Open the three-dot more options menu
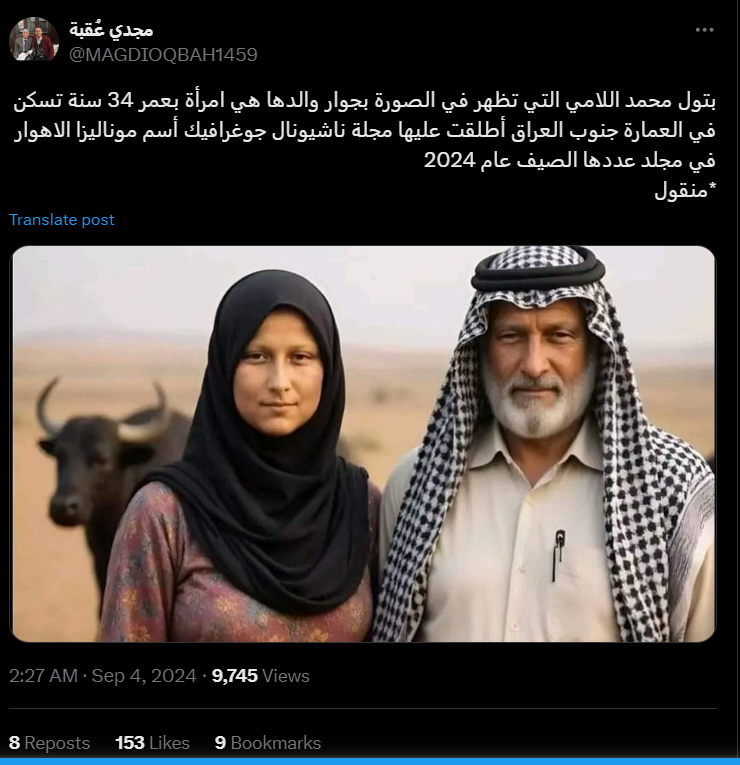740x765 pixels. [x=704, y=30]
